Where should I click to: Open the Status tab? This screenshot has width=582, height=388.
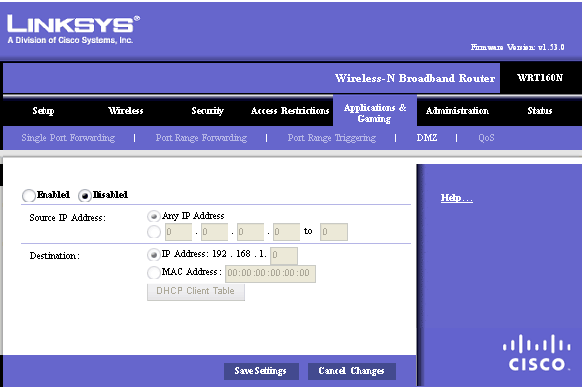540,111
